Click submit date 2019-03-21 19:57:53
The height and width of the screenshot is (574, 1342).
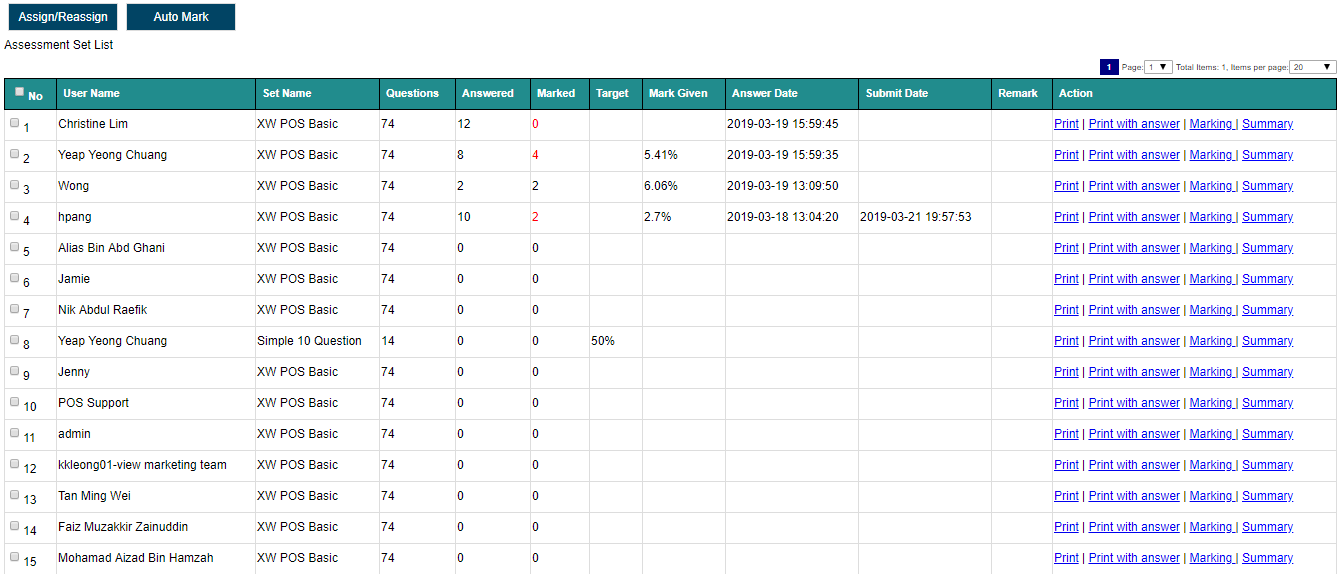[916, 217]
